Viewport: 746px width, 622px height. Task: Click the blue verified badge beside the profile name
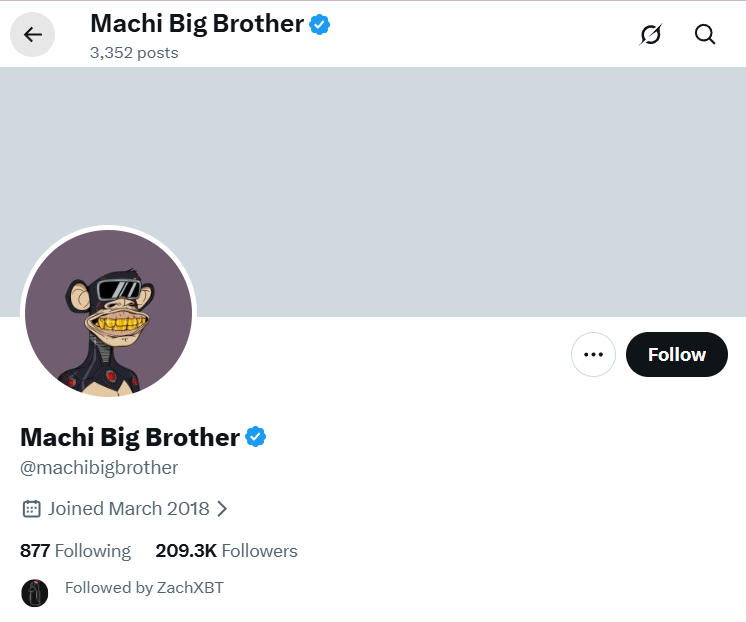(x=256, y=437)
